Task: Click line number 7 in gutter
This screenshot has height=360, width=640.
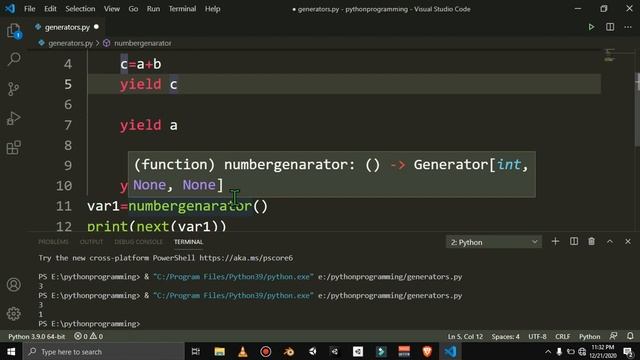Action: [x=68, y=125]
